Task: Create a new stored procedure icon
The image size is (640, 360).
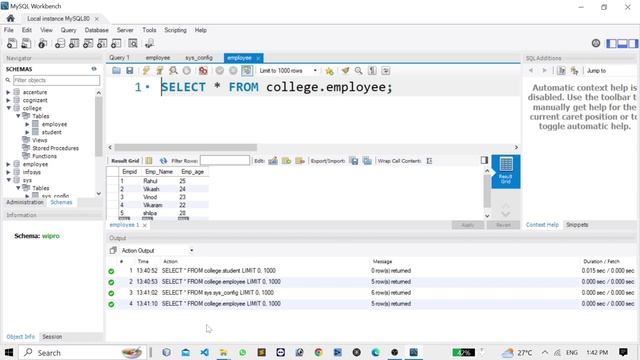Action: tap(102, 43)
